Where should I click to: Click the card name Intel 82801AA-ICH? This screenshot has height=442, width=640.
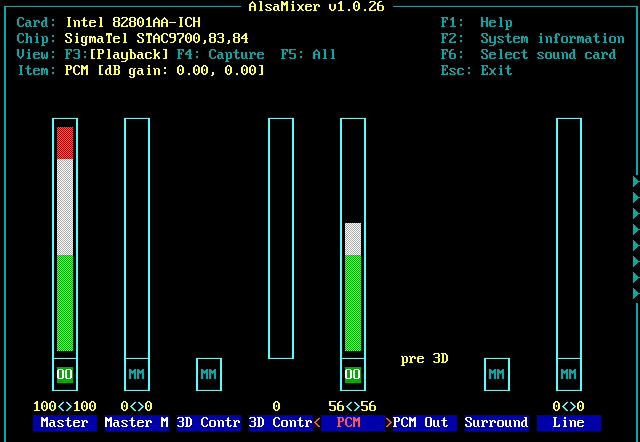pos(133,22)
